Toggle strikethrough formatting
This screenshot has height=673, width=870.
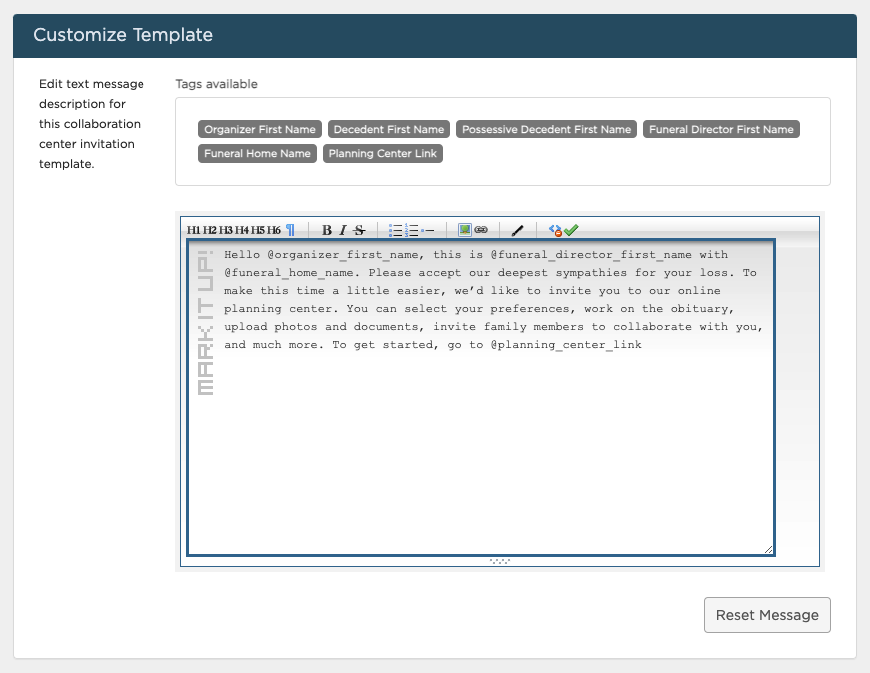pyautogui.click(x=357, y=230)
